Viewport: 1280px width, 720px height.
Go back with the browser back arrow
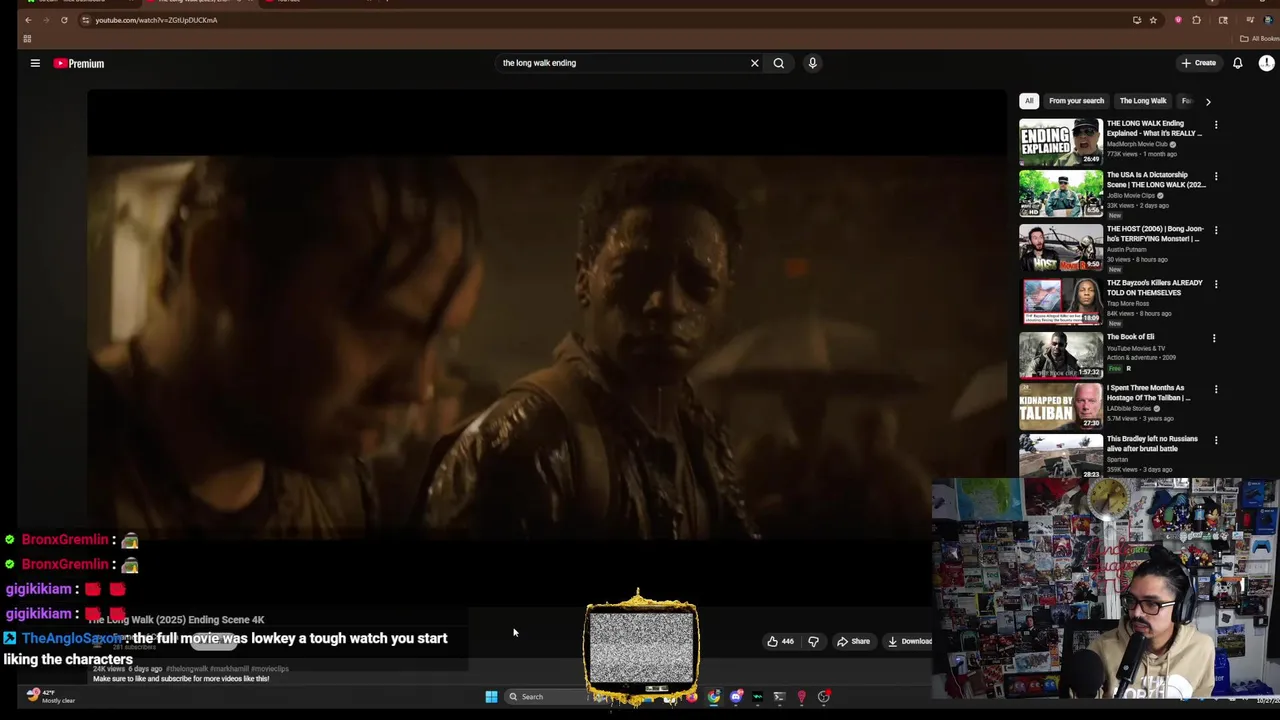pos(28,20)
